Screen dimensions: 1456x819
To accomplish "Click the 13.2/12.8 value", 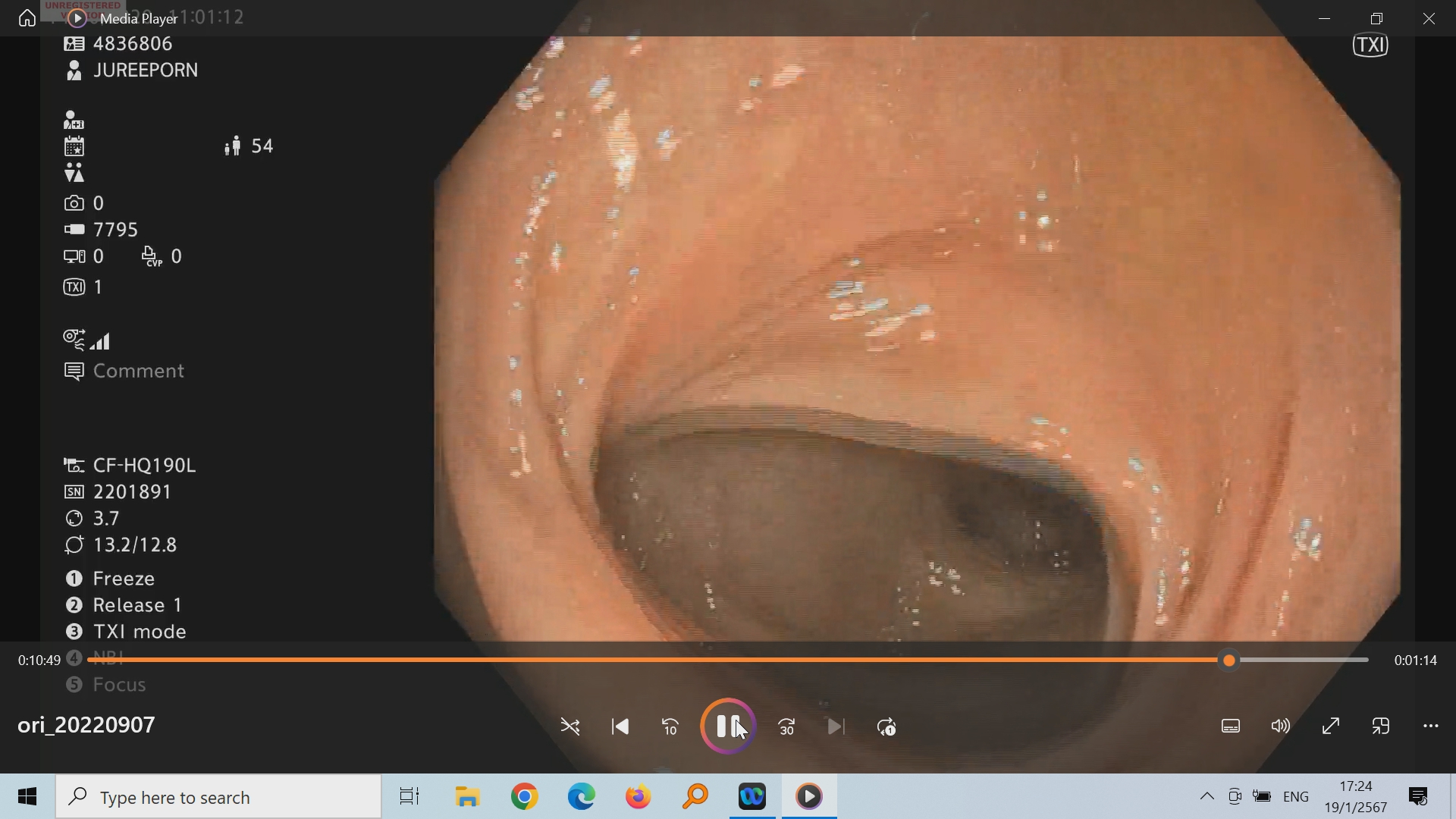I will point(135,545).
